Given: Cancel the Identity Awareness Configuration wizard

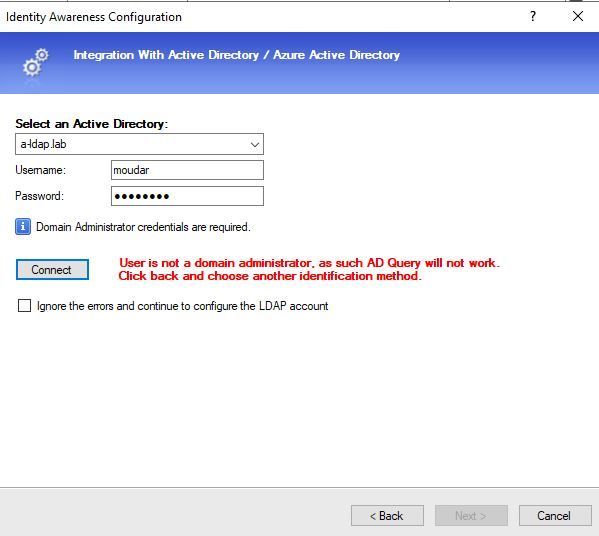Looking at the screenshot, I should tap(555, 515).
